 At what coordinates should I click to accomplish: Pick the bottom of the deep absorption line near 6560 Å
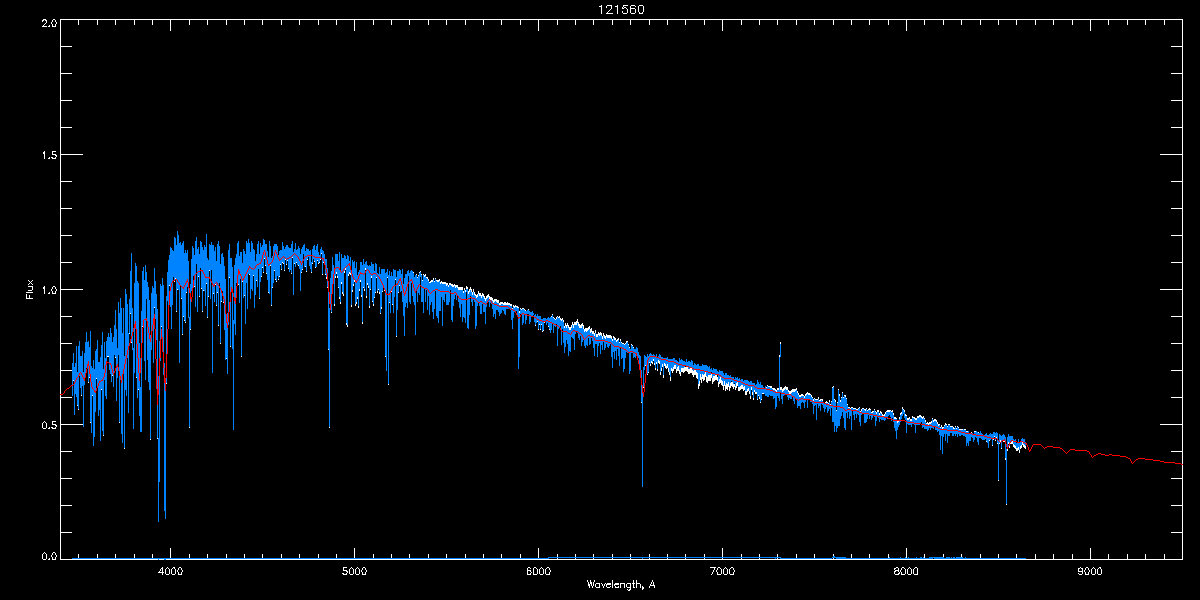pos(642,485)
